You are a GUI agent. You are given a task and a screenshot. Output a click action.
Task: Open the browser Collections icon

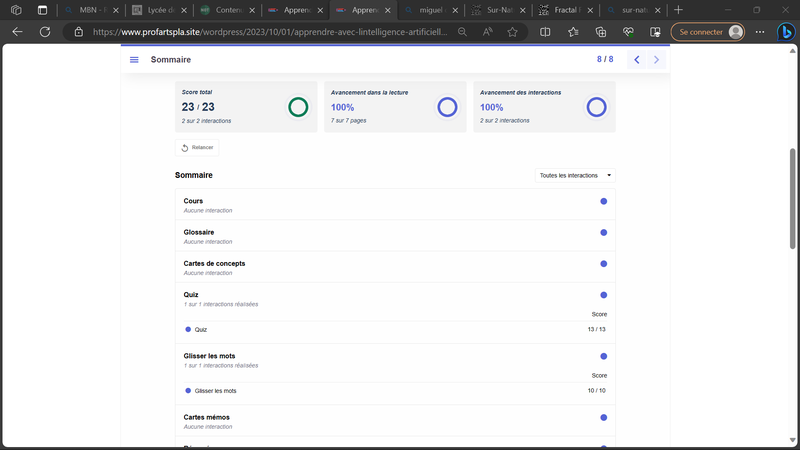pyautogui.click(x=601, y=32)
